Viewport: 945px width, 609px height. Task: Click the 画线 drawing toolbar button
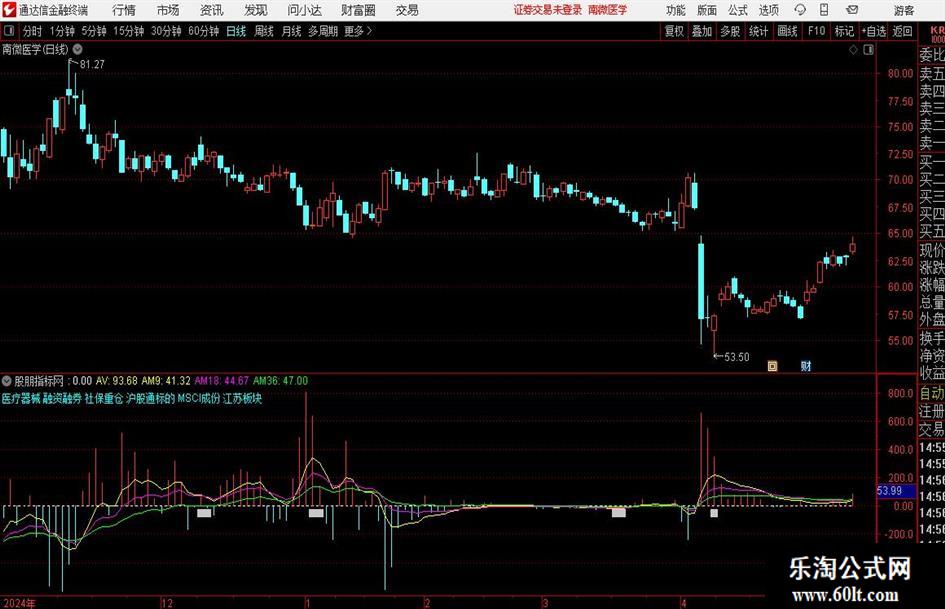788,31
